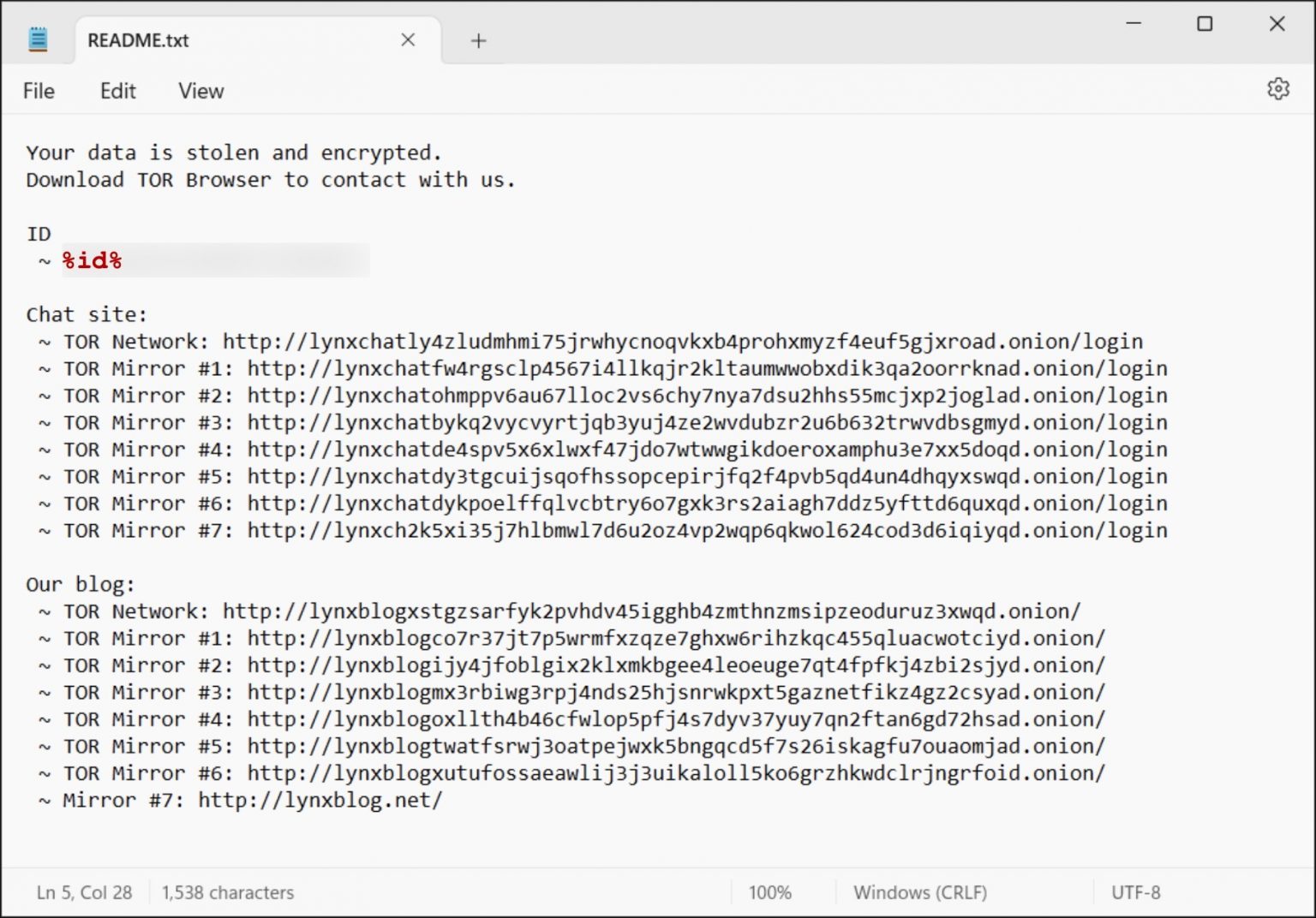Select the UTF-8 encoding indicator
The image size is (1316, 918).
pyautogui.click(x=1137, y=892)
